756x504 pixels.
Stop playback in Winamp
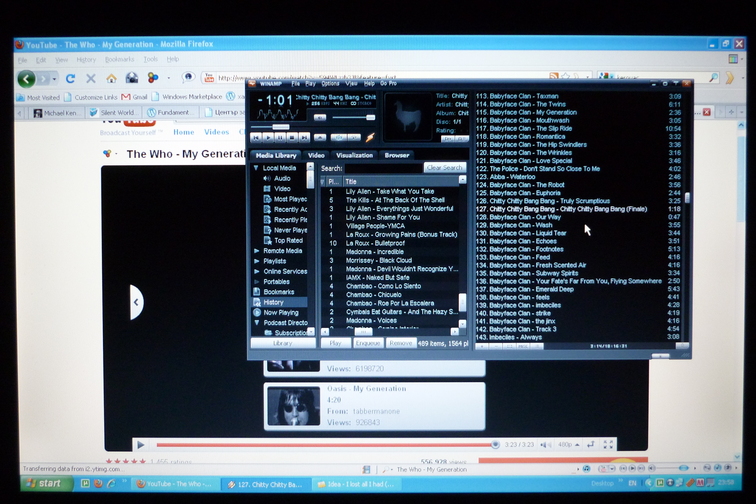pos(292,137)
